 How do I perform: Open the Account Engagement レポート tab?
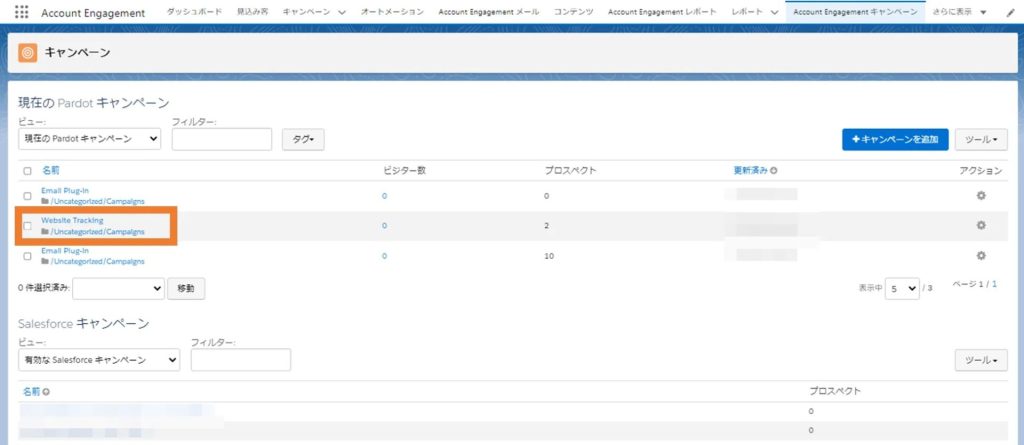click(x=662, y=12)
